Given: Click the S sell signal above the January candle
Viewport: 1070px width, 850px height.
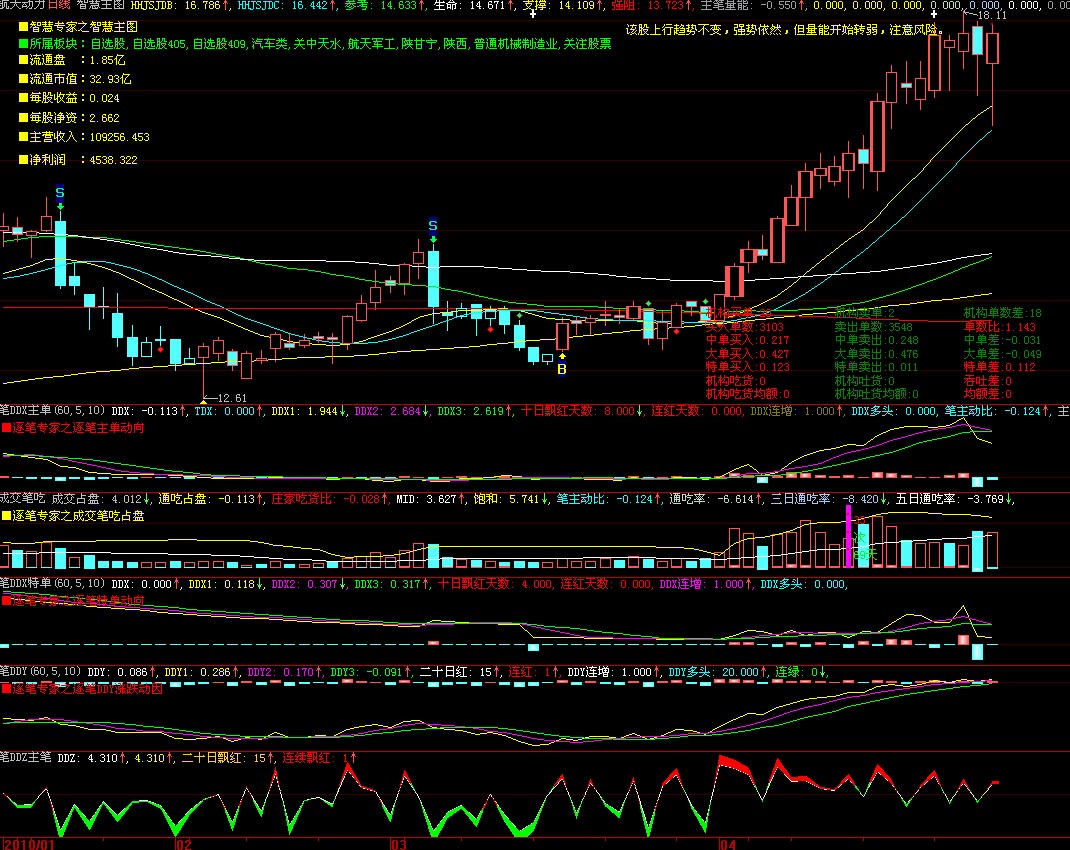Looking at the screenshot, I should point(60,192).
